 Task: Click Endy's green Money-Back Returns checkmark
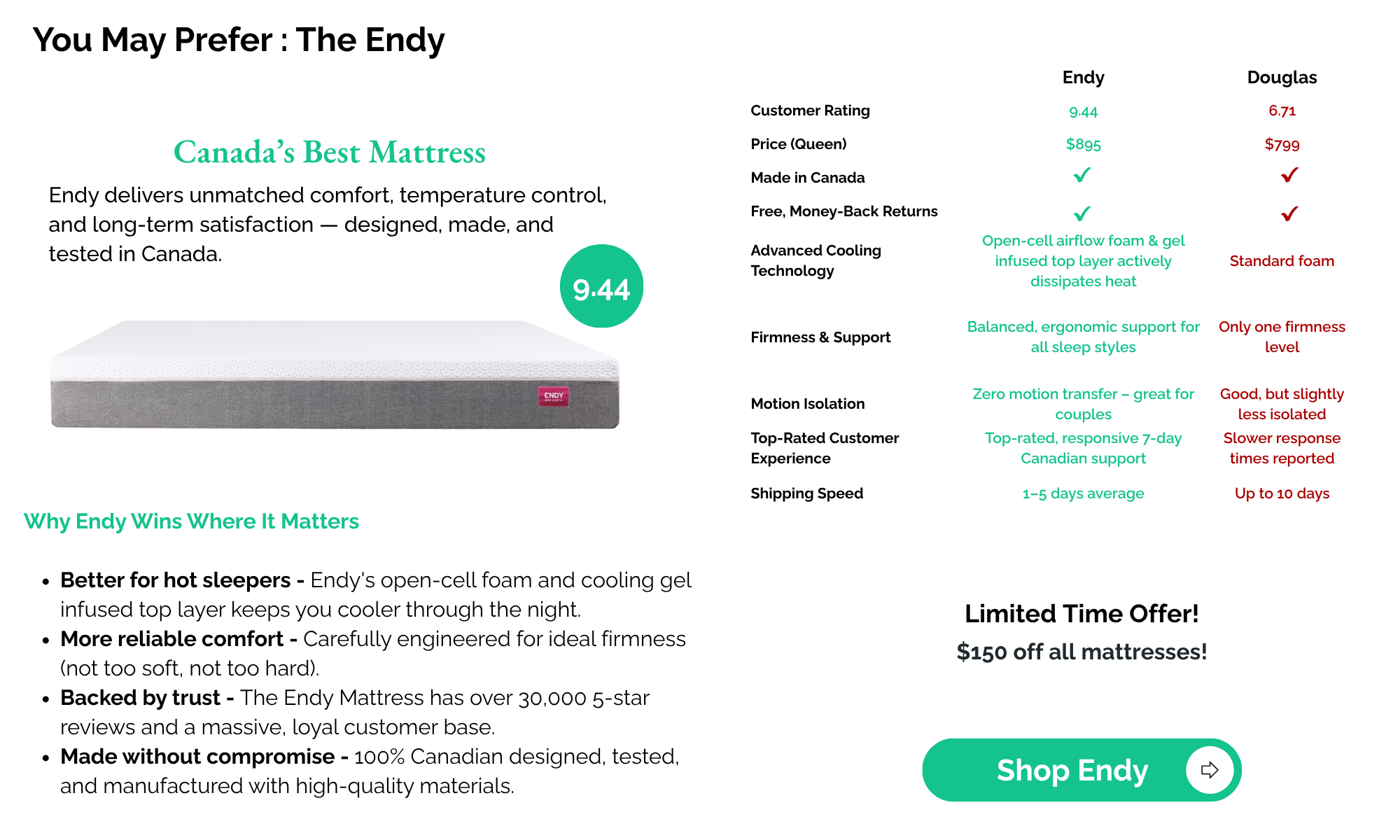[1082, 213]
